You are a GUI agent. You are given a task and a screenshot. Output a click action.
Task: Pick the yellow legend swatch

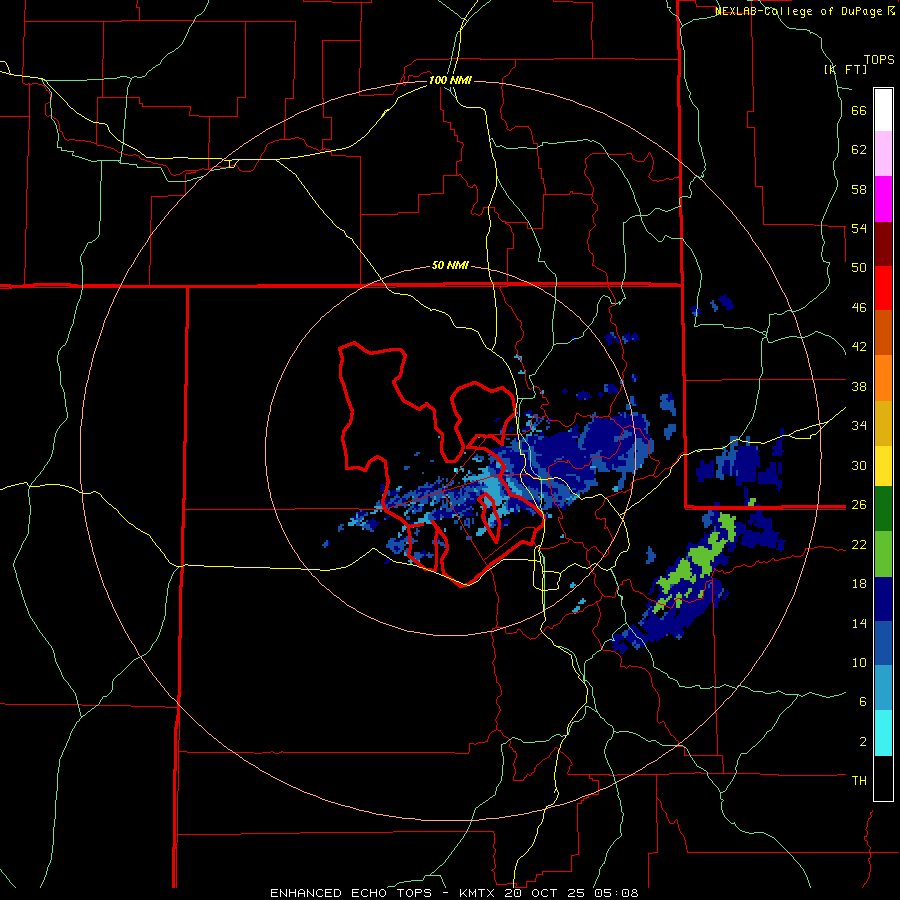883,466
